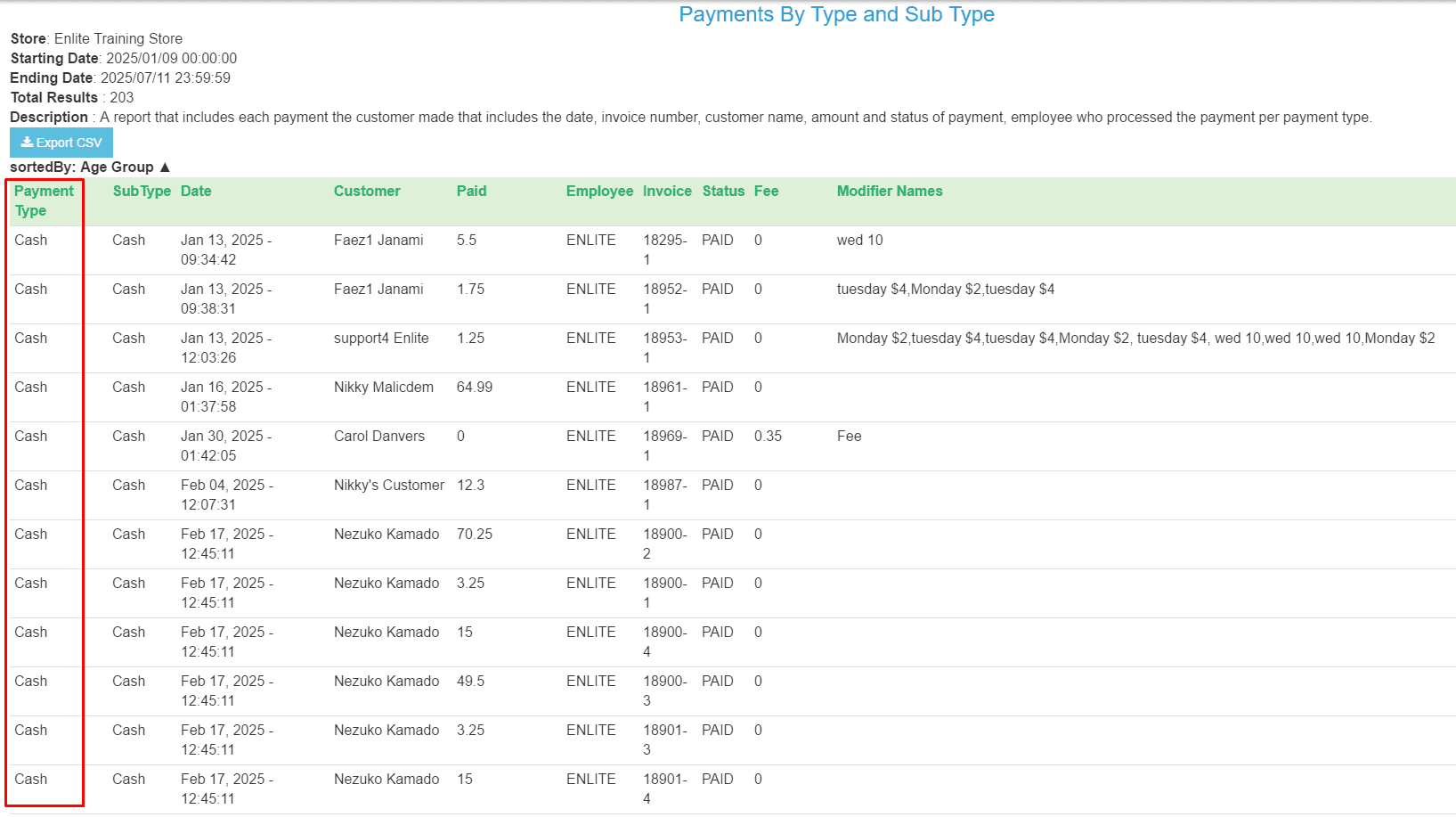
Task: Click invoice 18961-1
Action: 665,397
